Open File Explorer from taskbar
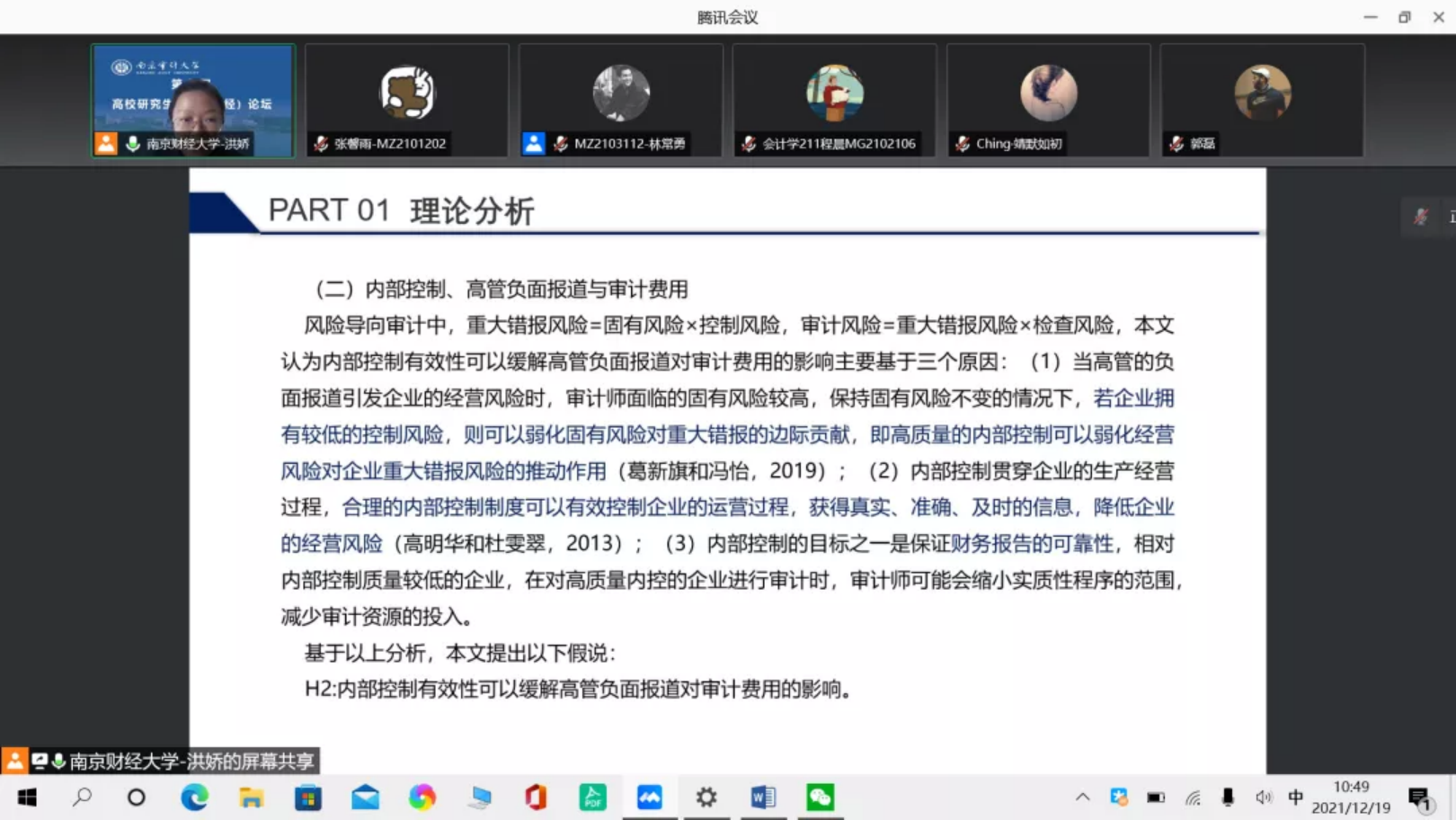The width and height of the screenshot is (1456, 820). pyautogui.click(x=251, y=798)
